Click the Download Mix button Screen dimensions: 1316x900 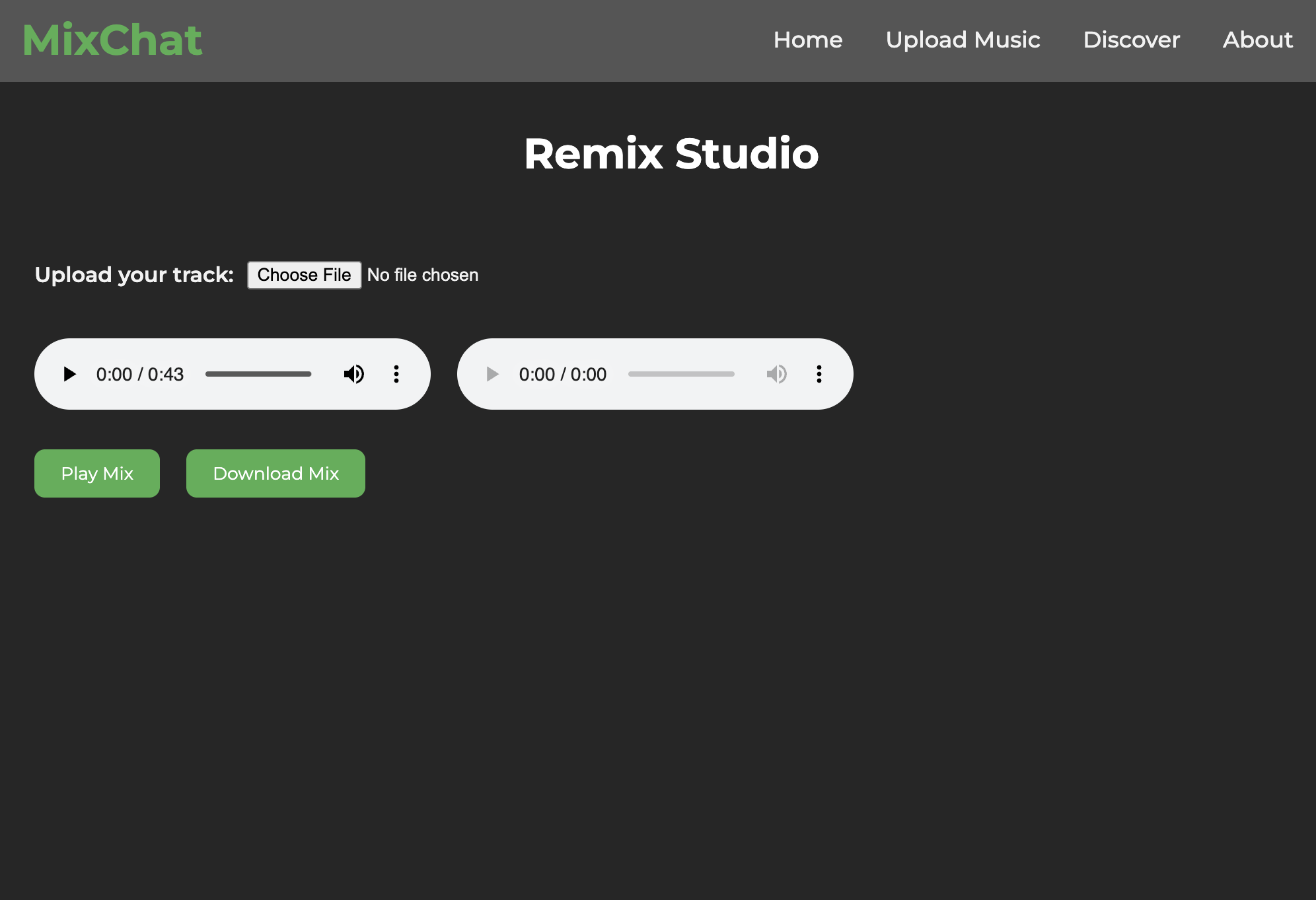tap(275, 473)
